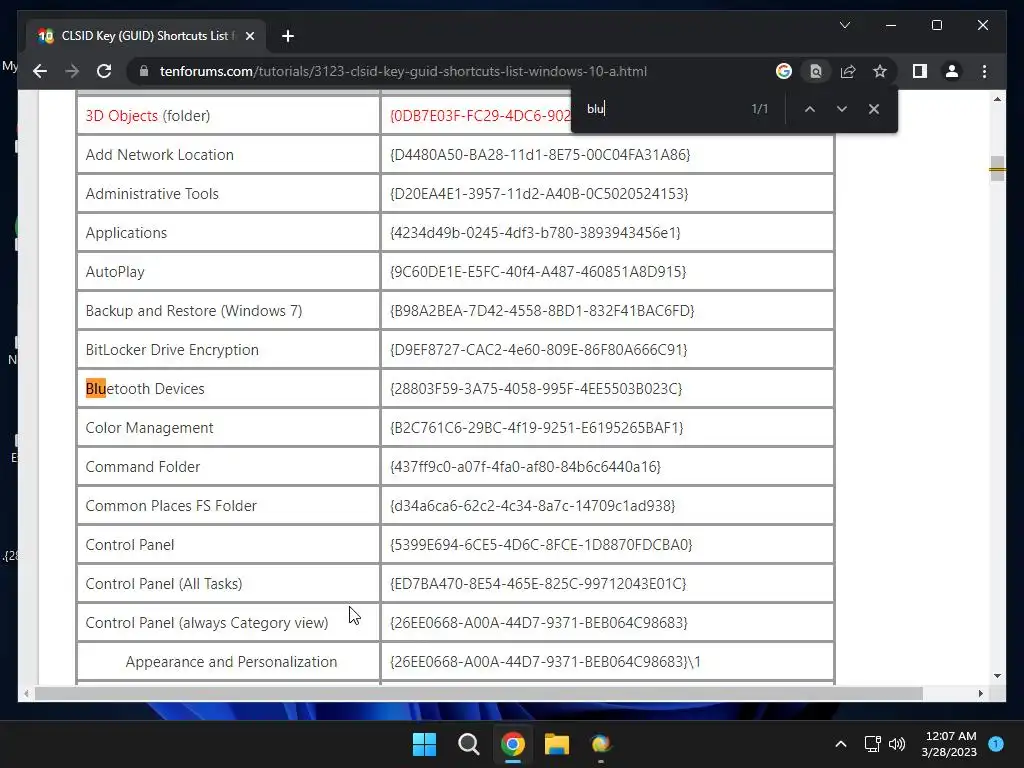This screenshot has width=1024, height=768.
Task: Open the 3D Objects link
Action: 121,116
